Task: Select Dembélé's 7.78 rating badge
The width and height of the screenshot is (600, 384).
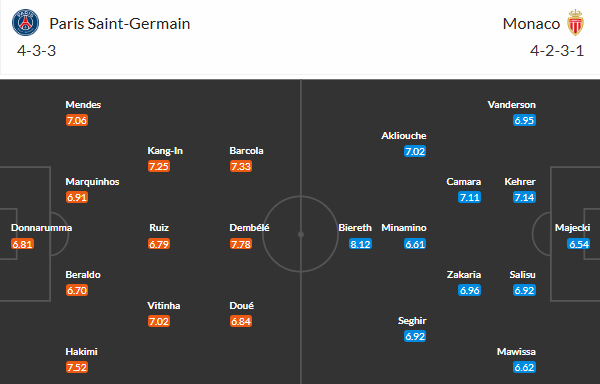Action: pos(241,244)
